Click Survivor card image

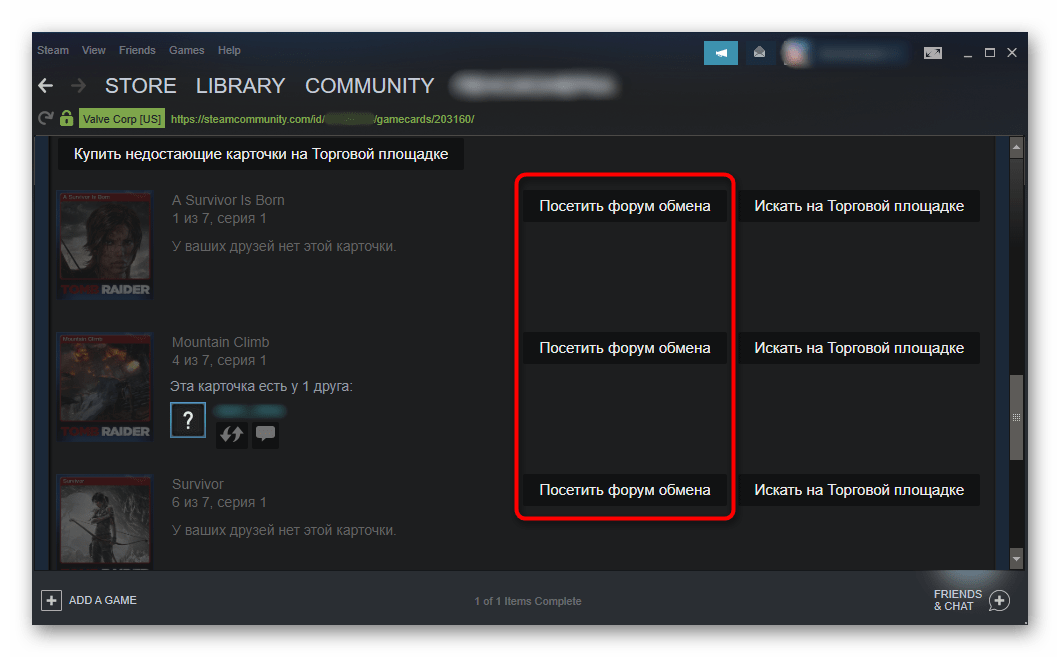tap(105, 522)
